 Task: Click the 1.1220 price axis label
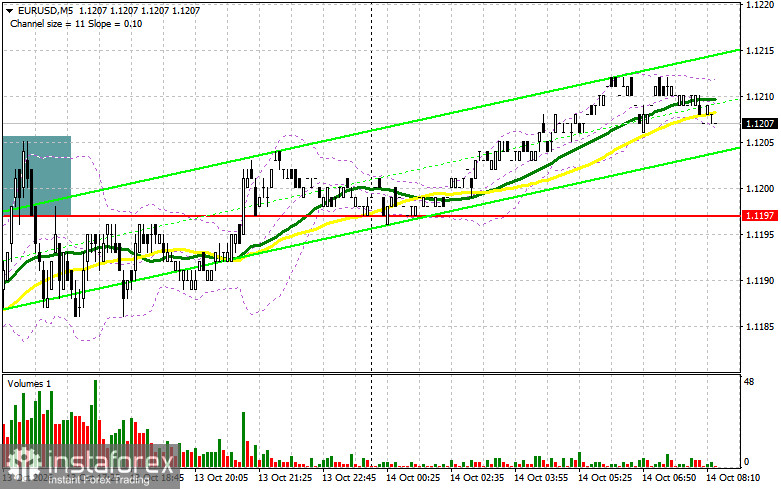760,5
